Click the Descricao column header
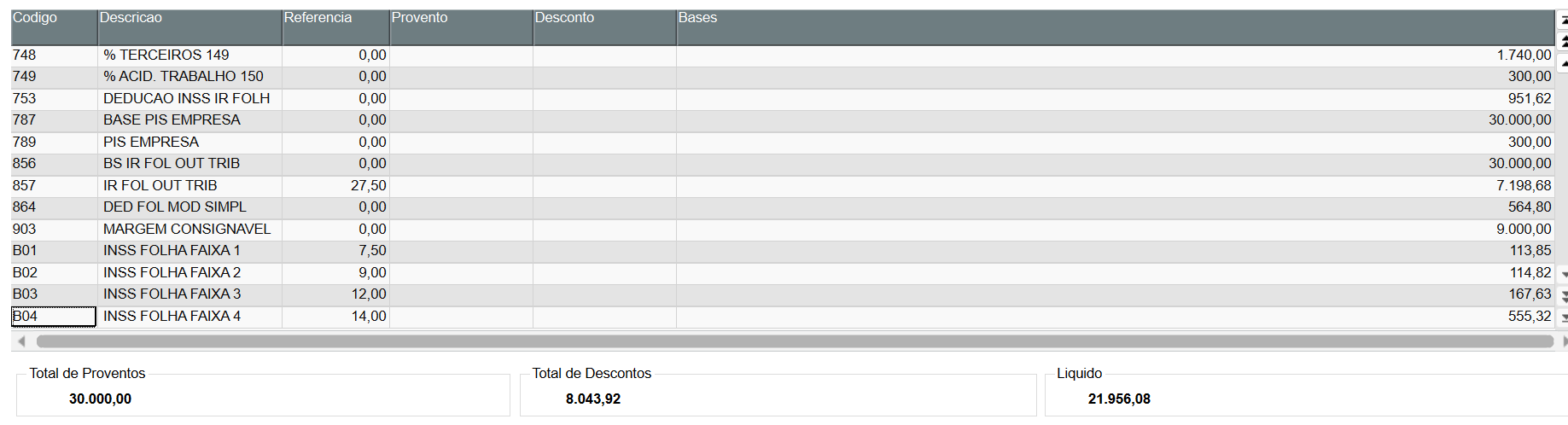This screenshot has height=425, width=1568. point(189,27)
